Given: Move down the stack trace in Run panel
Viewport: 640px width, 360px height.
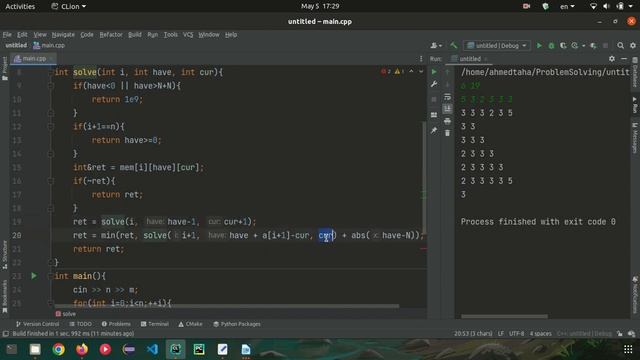Looking at the screenshot, I should [x=447, y=84].
